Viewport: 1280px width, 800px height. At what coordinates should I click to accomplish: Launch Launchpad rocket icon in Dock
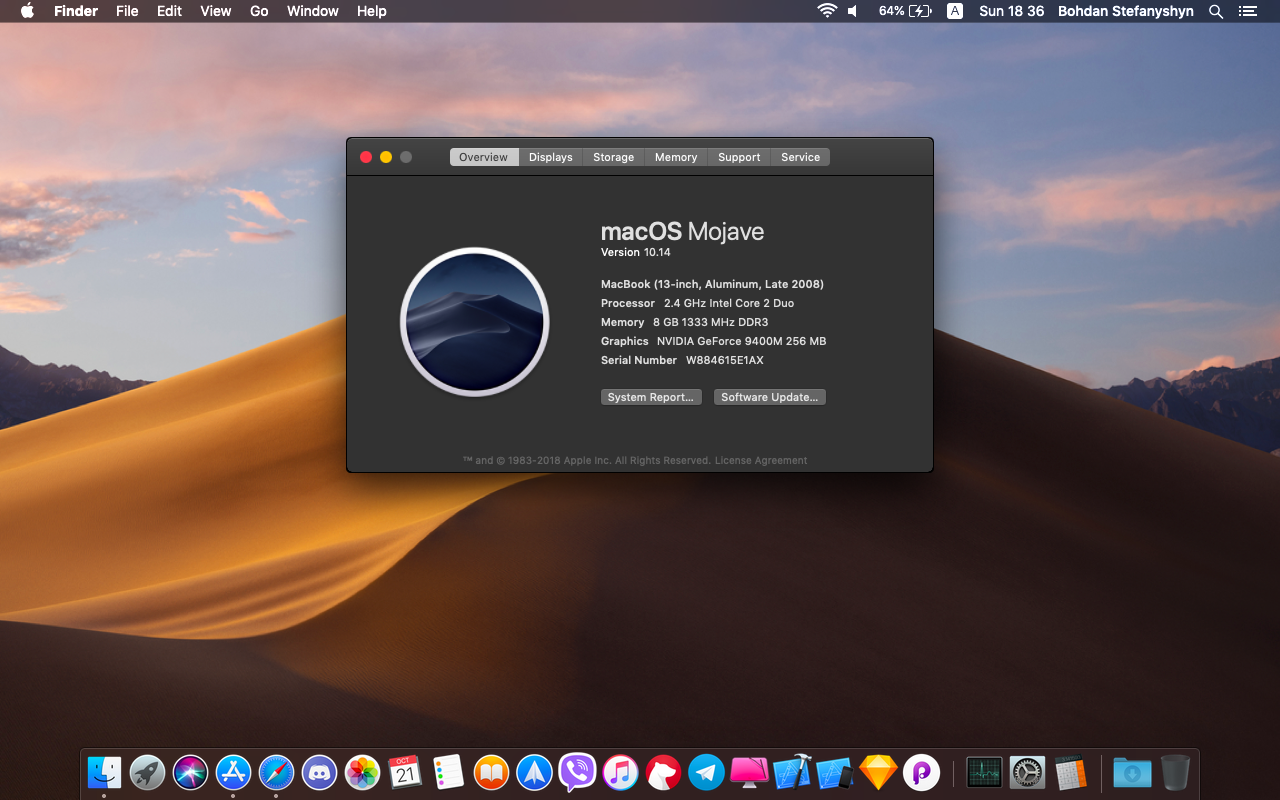pos(147,772)
